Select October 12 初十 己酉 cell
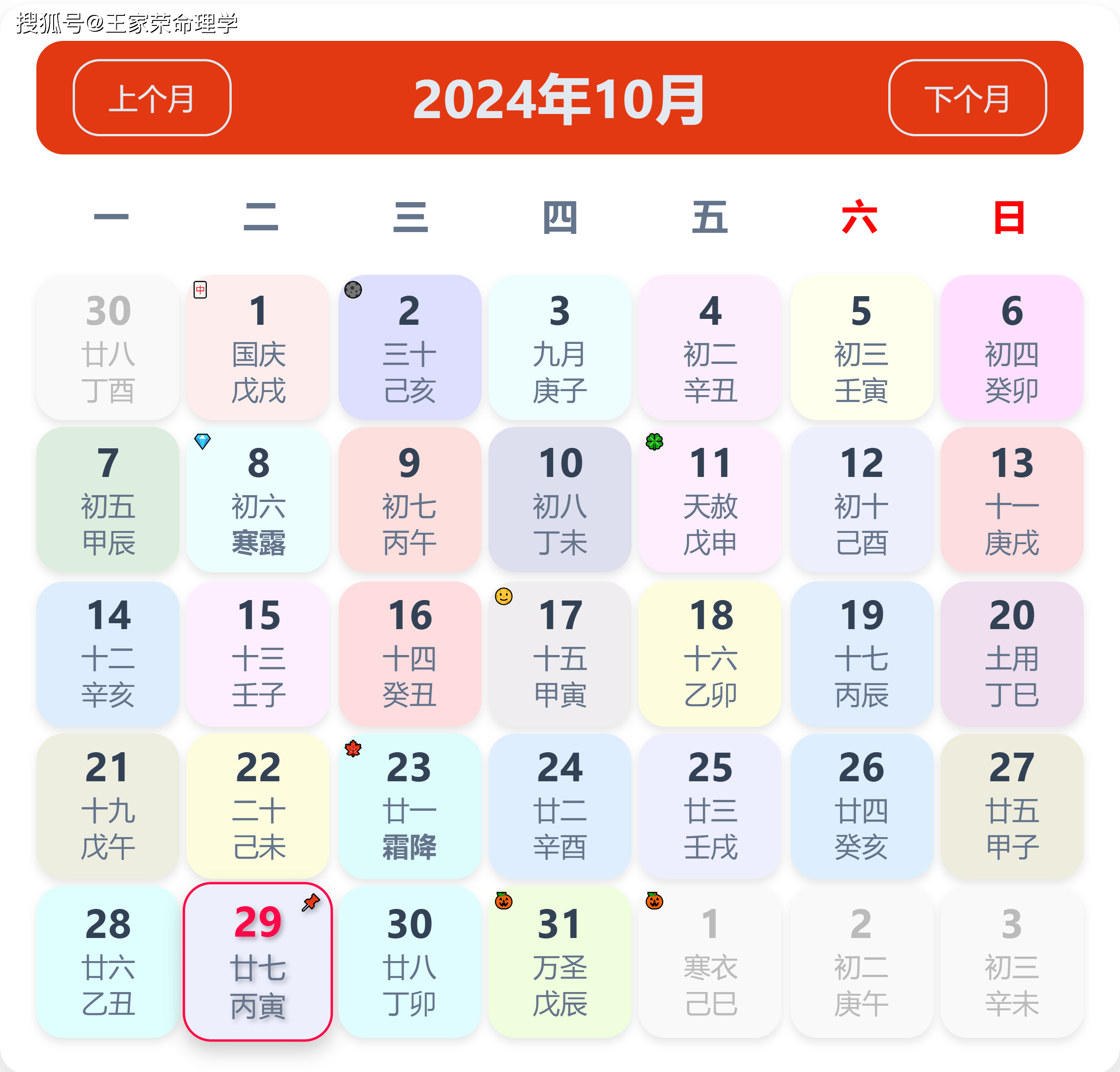Image resolution: width=1120 pixels, height=1072 pixels. point(862,500)
